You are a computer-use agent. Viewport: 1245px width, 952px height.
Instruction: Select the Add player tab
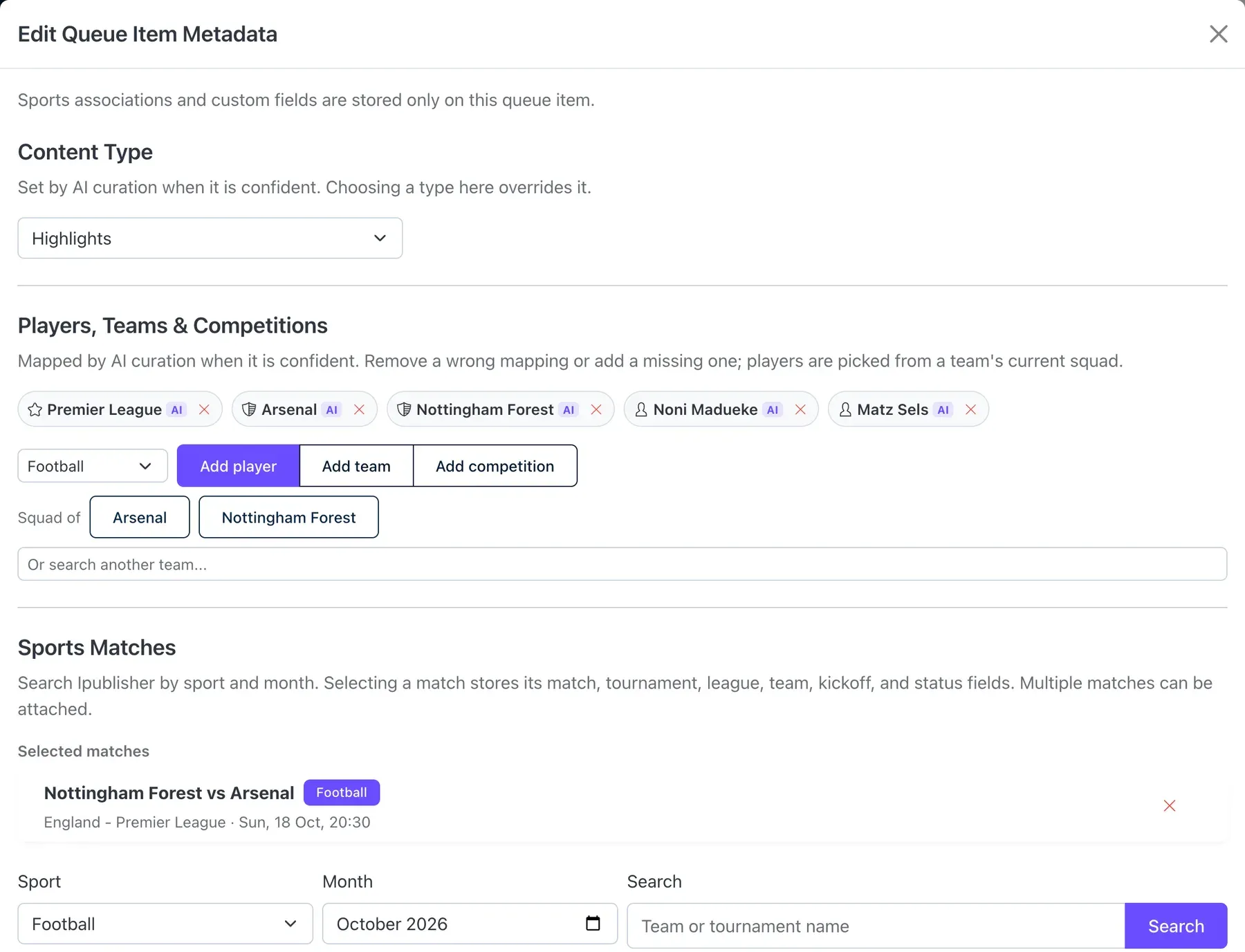[239, 466]
